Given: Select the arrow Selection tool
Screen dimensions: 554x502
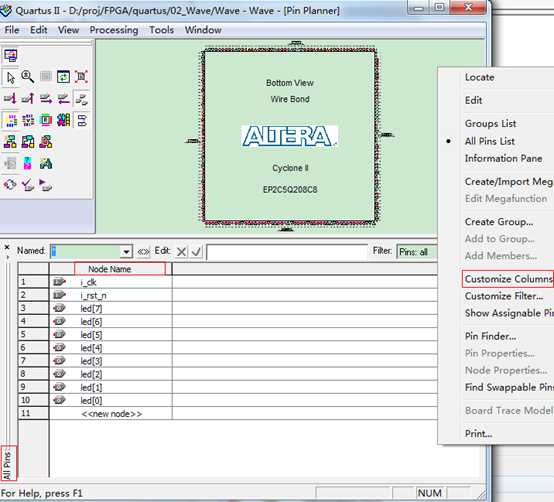Looking at the screenshot, I should pyautogui.click(x=11, y=77).
